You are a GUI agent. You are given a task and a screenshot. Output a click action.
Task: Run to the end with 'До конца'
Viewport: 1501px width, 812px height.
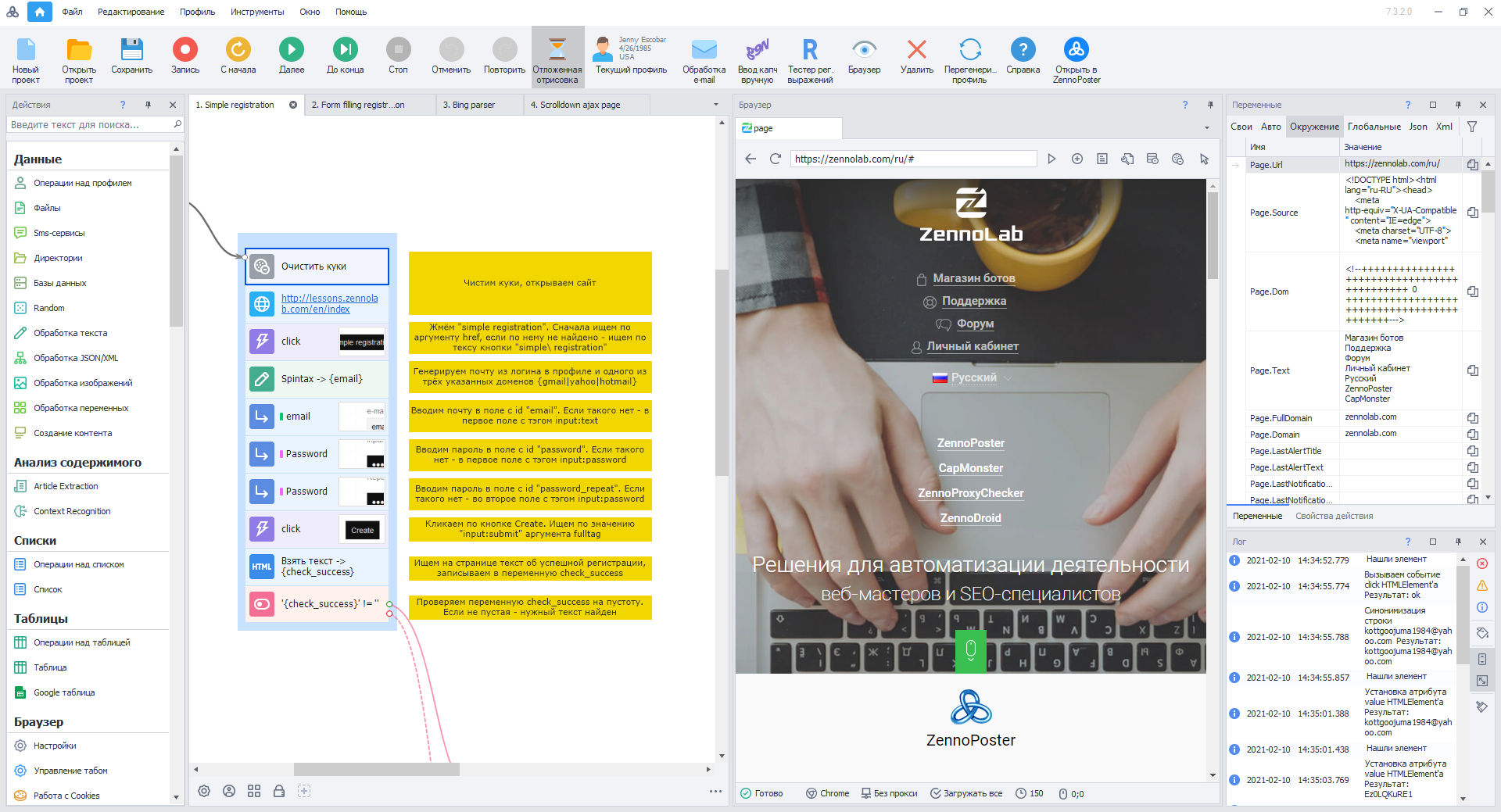pyautogui.click(x=345, y=49)
